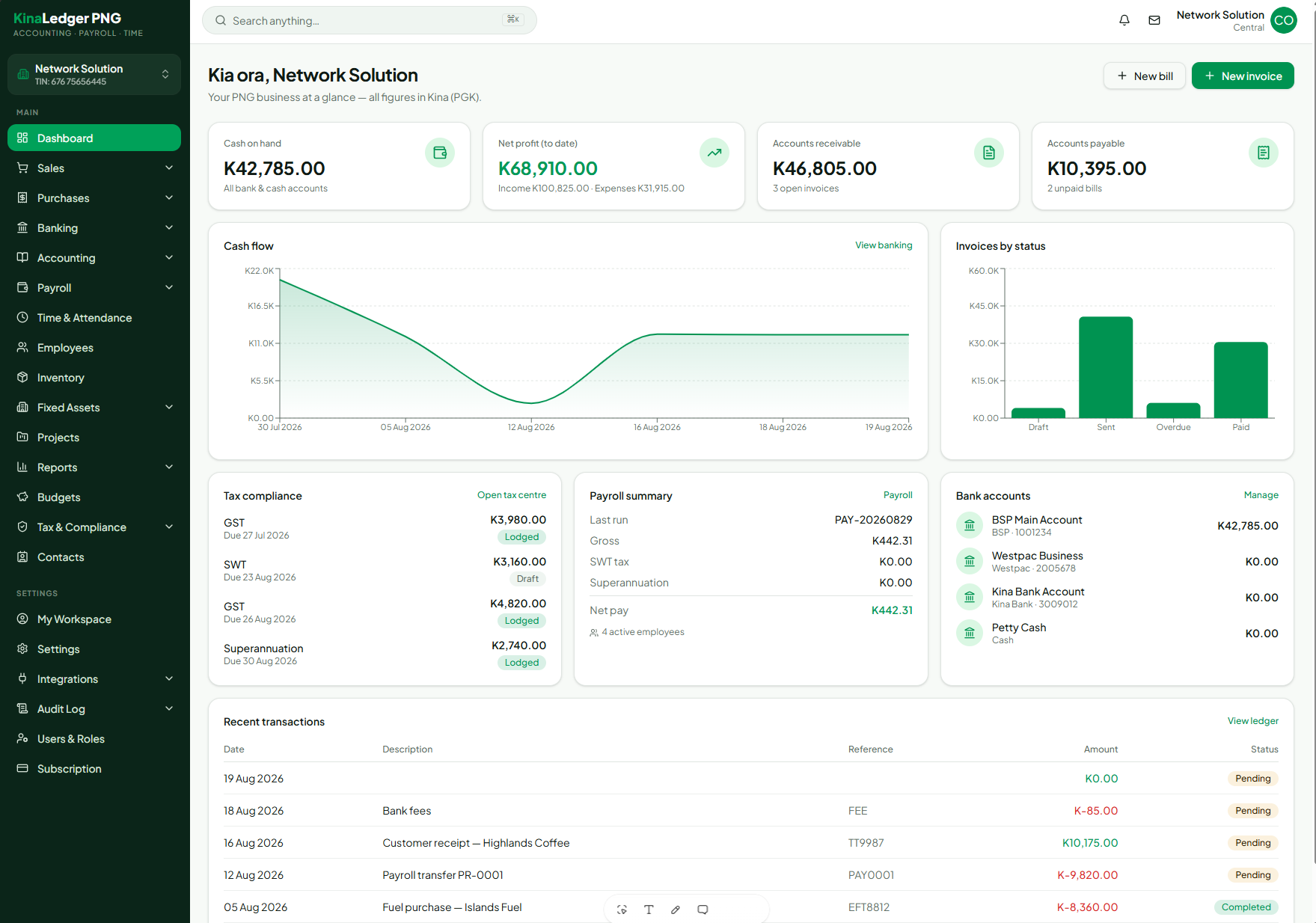Click the Time & Attendance clock icon

point(22,317)
